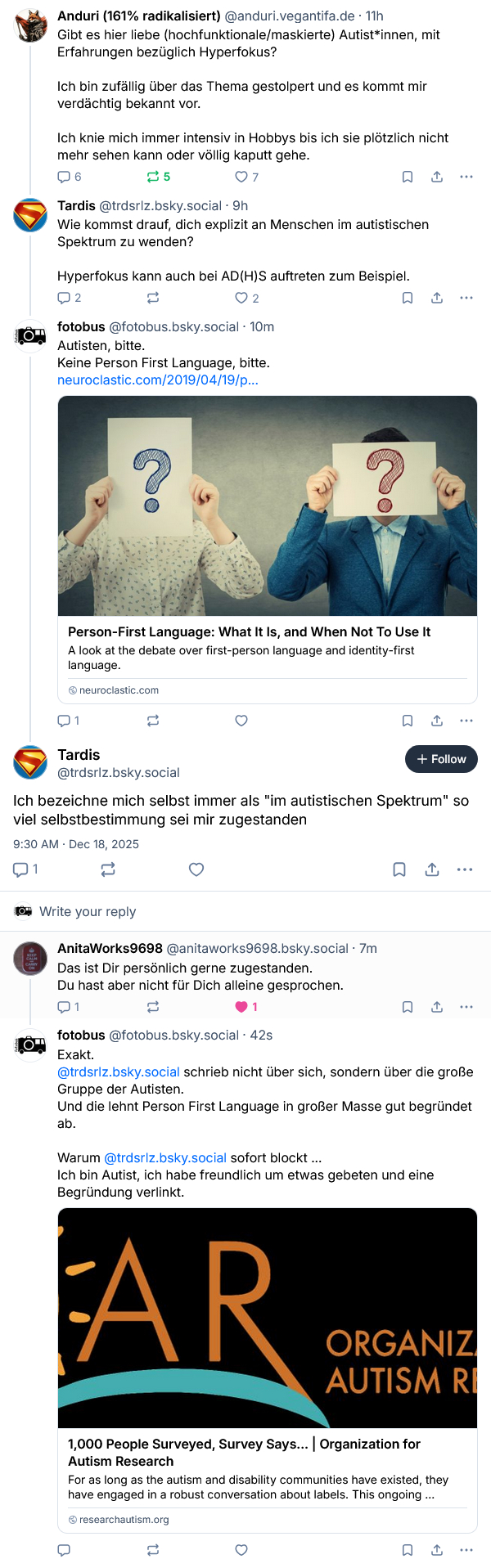Image resolution: width=491 pixels, height=1568 pixels.
Task: Reply to AnitaWorks9698's comment
Action: tap(64, 1007)
